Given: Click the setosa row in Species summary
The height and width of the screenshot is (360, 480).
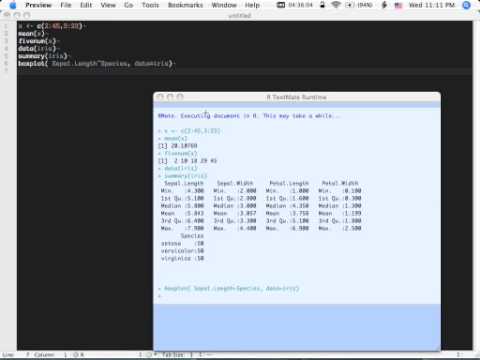Looking at the screenshot, I should (x=182, y=243).
